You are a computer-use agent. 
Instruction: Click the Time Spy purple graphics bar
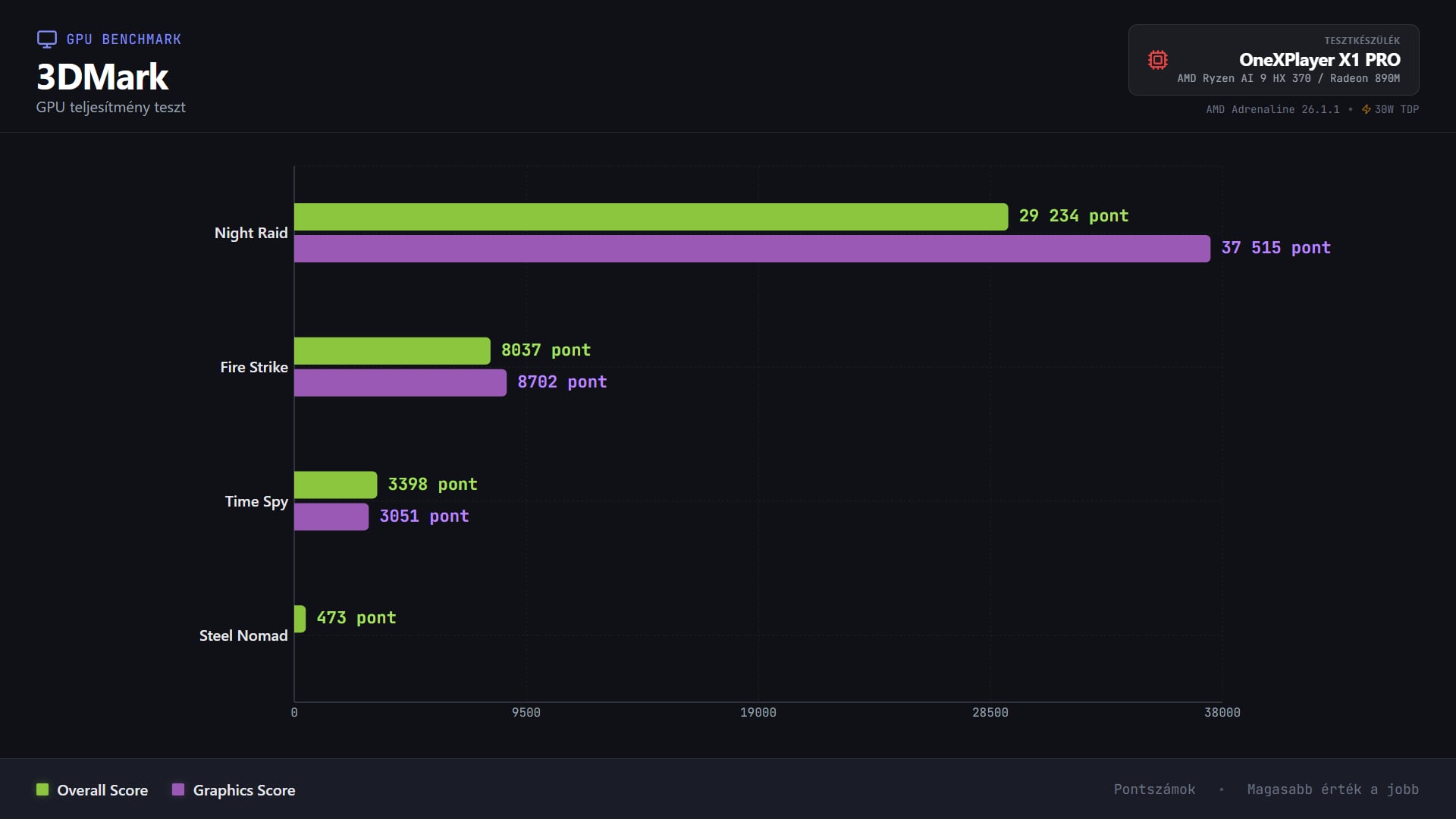point(331,516)
